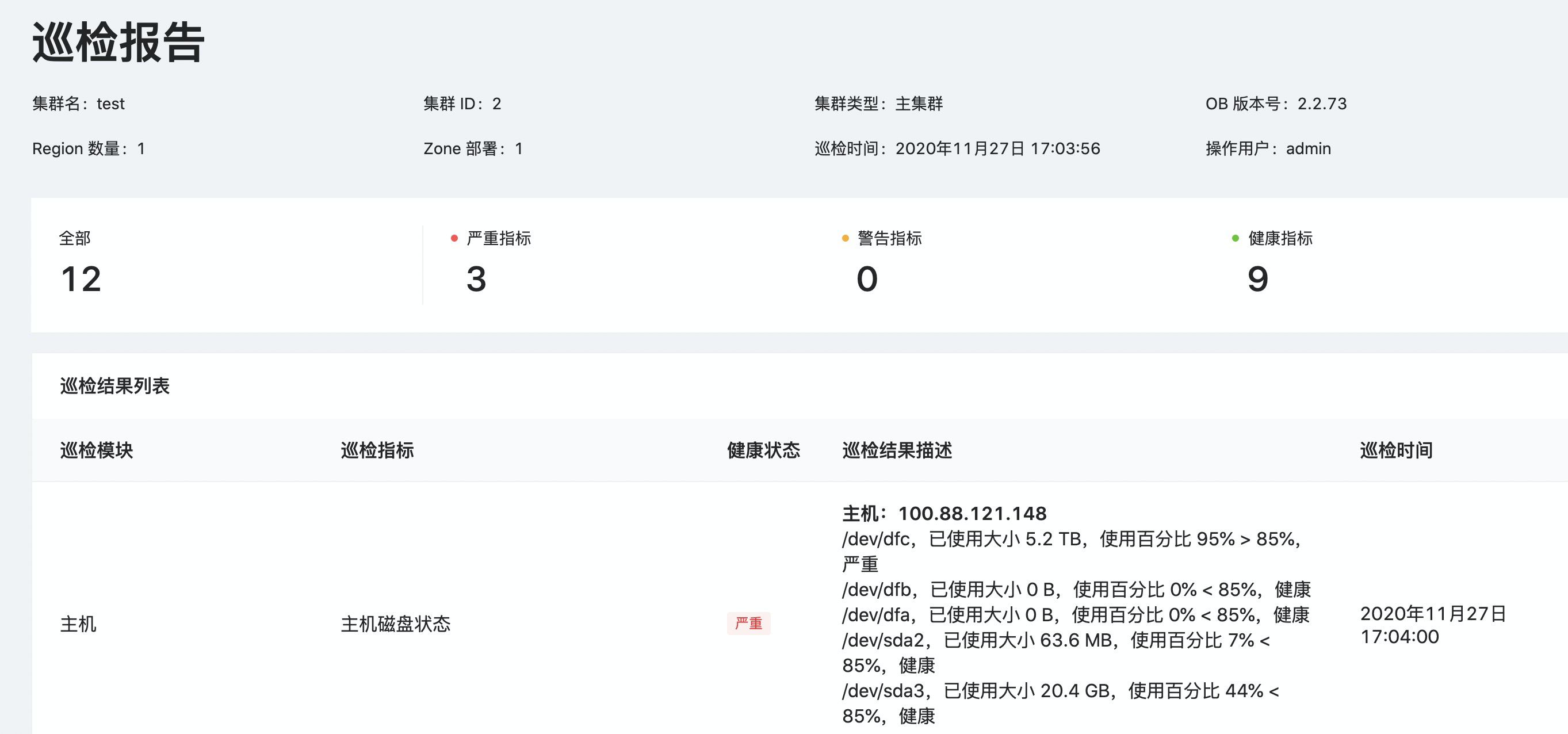Click the red 严重 status tag
The width and height of the screenshot is (1568, 734).
[749, 623]
